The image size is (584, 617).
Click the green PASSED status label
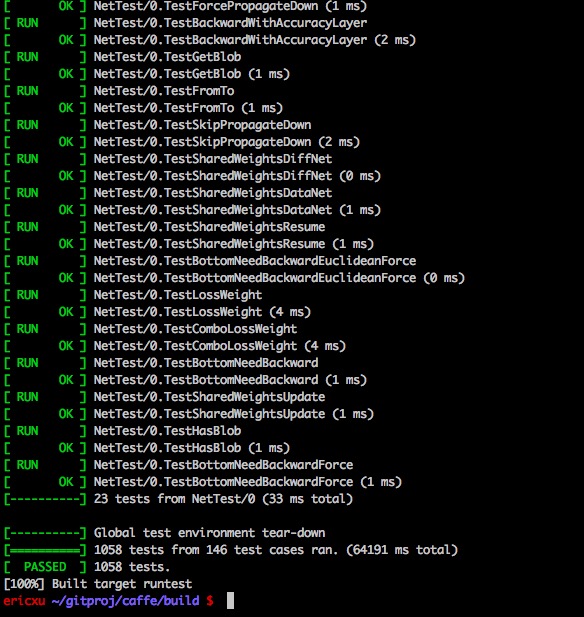pyautogui.click(x=45, y=567)
